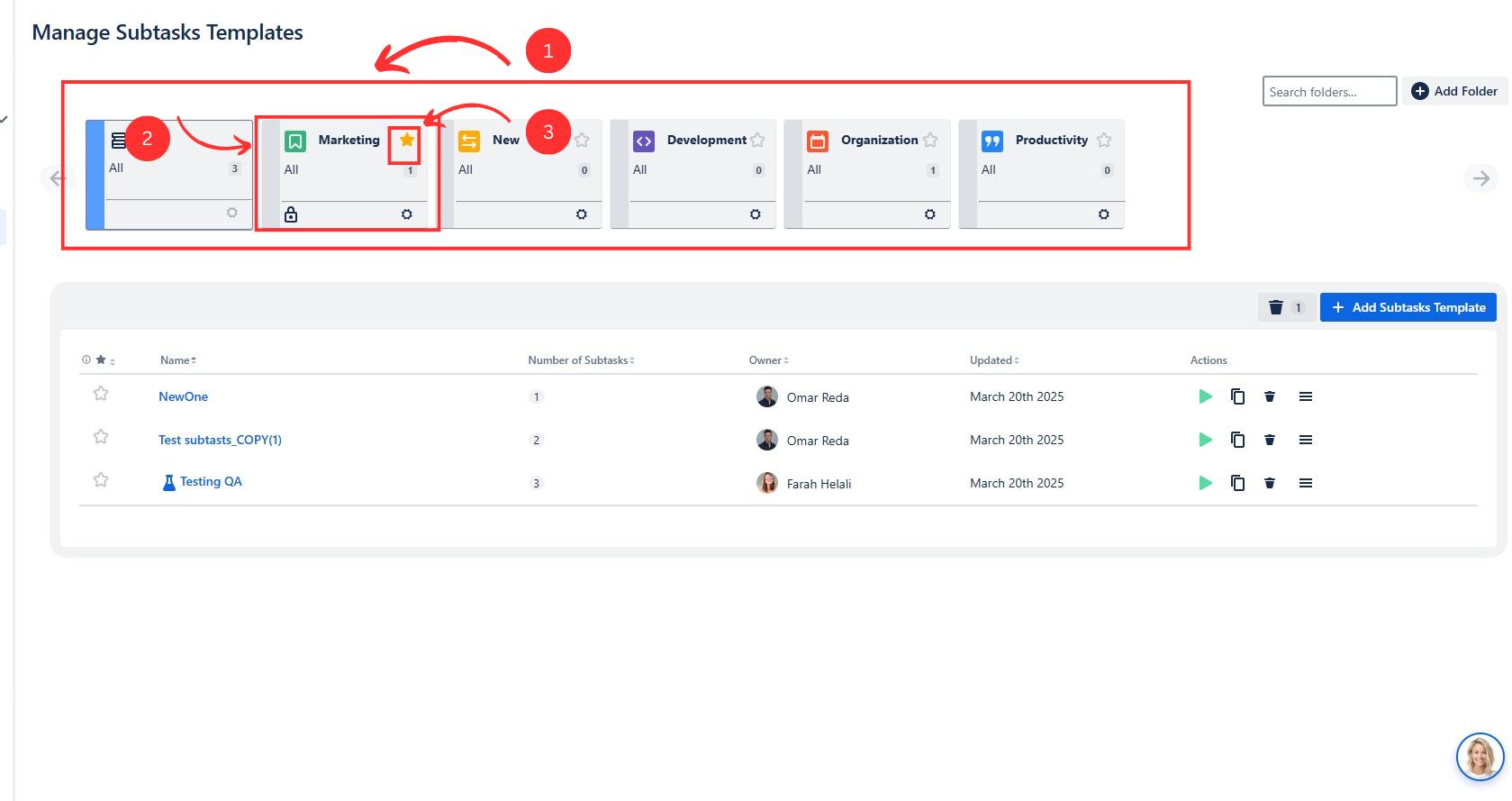
Task: Open the menu icon for NewOne row
Action: pos(1305,396)
